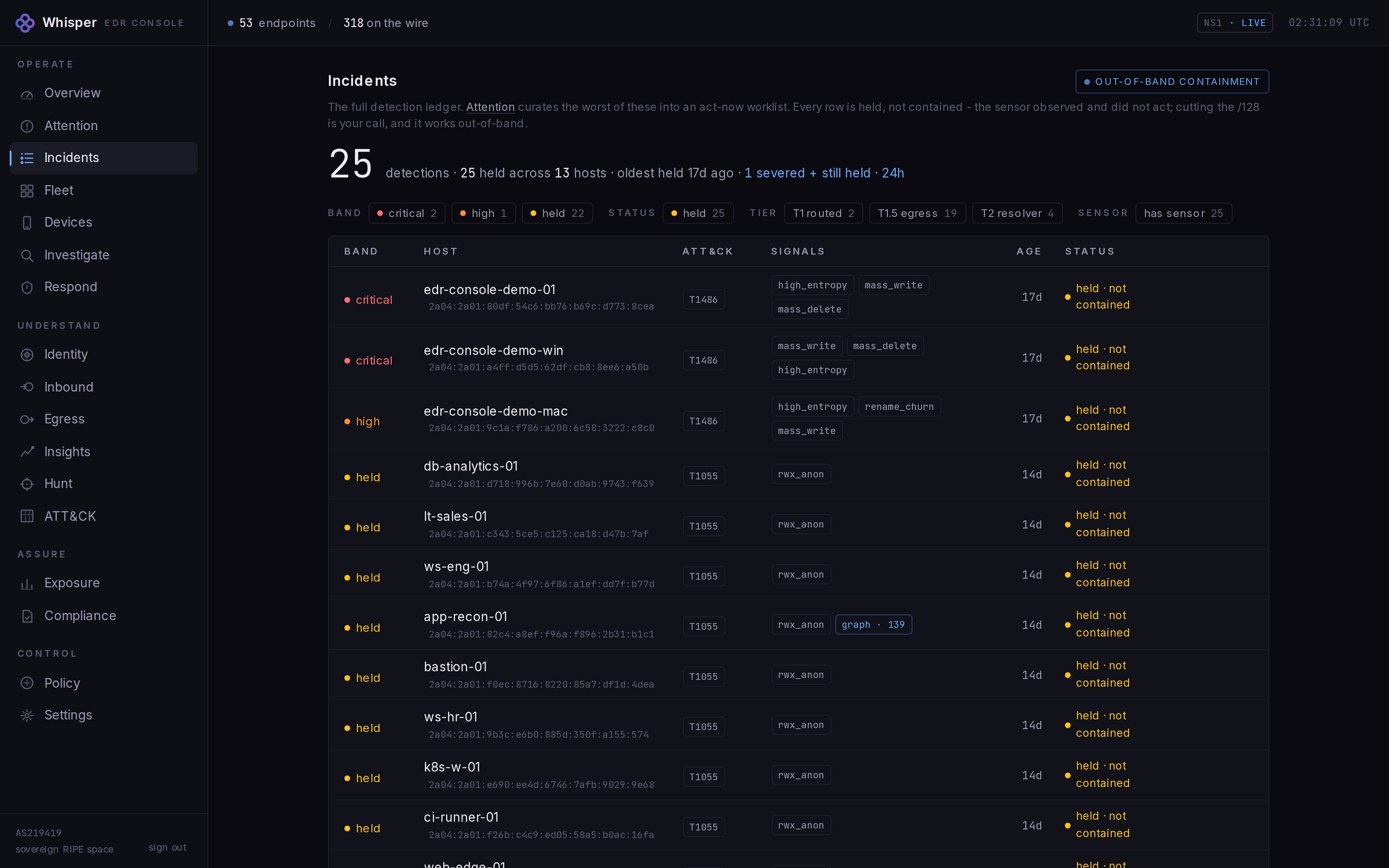Click T1486 tag on edr-console-demo-mac row
The width and height of the screenshot is (1389, 868).
coord(703,421)
